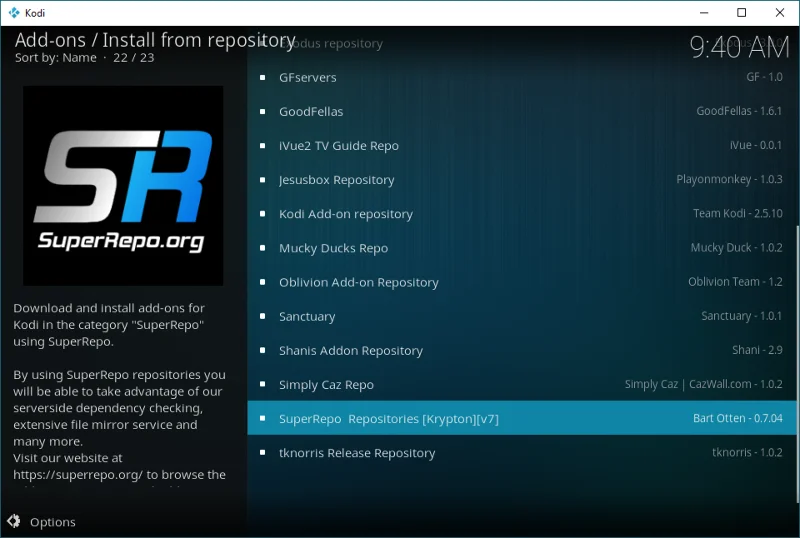Click the bullet icon beside Sanctuary
This screenshot has width=800, height=538.
[x=262, y=316]
